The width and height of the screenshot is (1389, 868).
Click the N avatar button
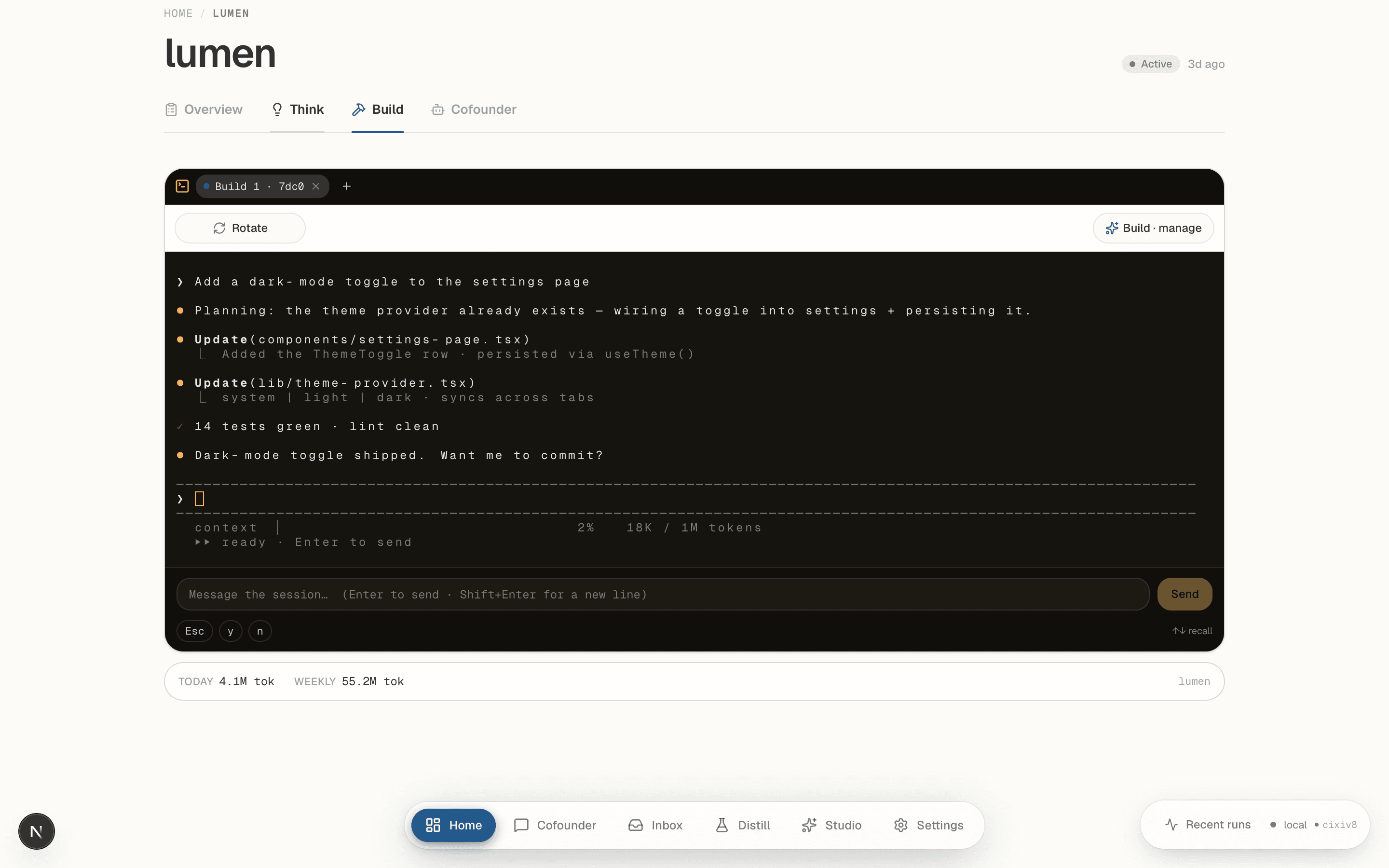36,831
